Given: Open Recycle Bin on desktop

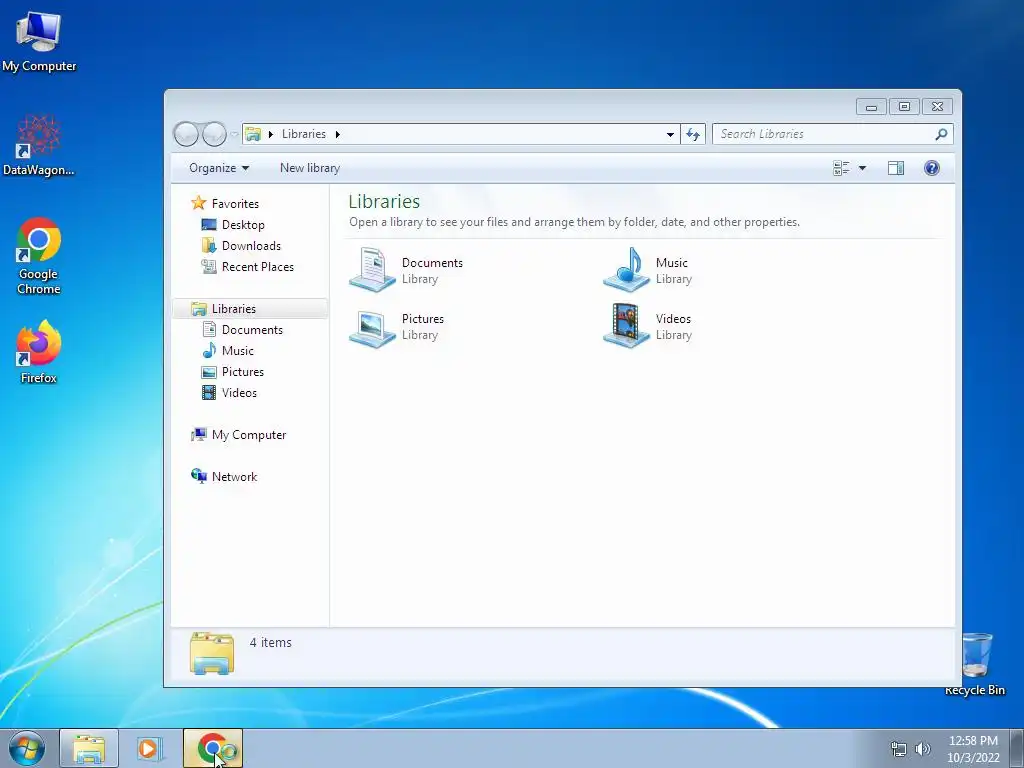Looking at the screenshot, I should tap(976, 663).
